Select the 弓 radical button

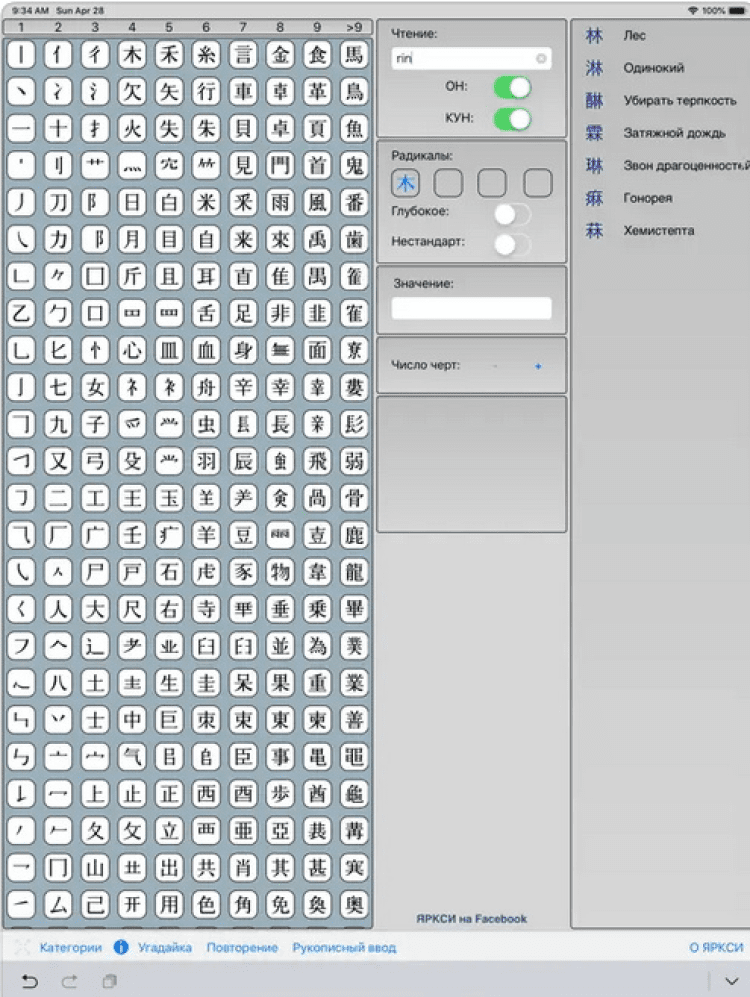pos(95,460)
